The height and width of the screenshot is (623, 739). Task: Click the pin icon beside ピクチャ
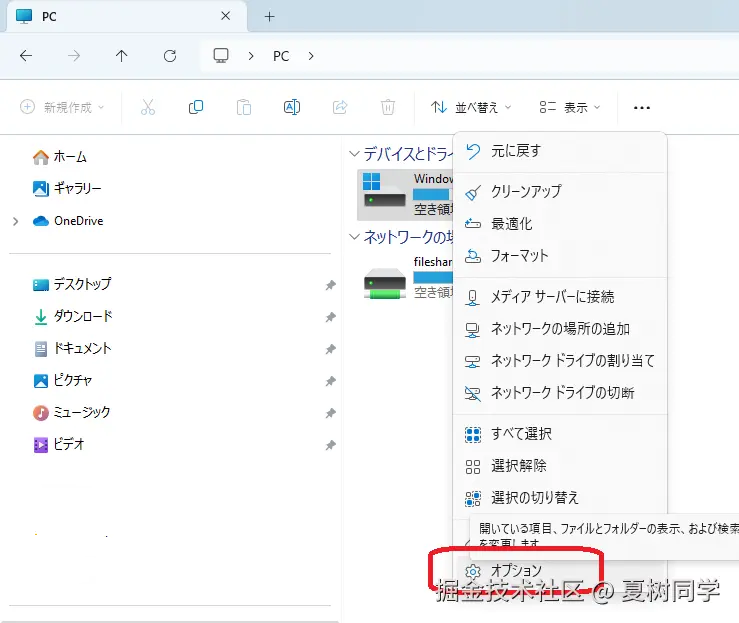[x=331, y=381]
